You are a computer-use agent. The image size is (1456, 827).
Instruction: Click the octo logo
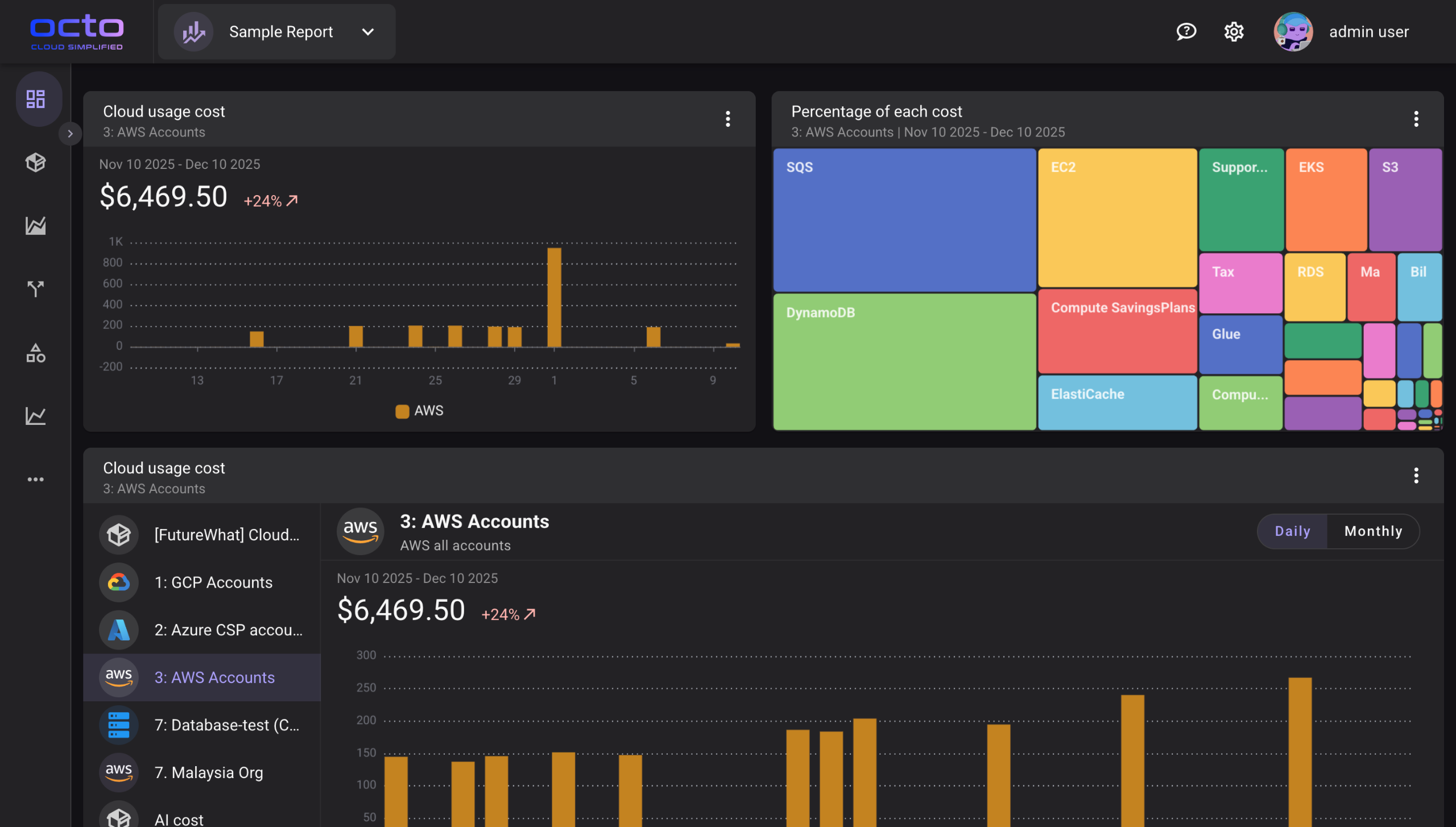pyautogui.click(x=77, y=32)
